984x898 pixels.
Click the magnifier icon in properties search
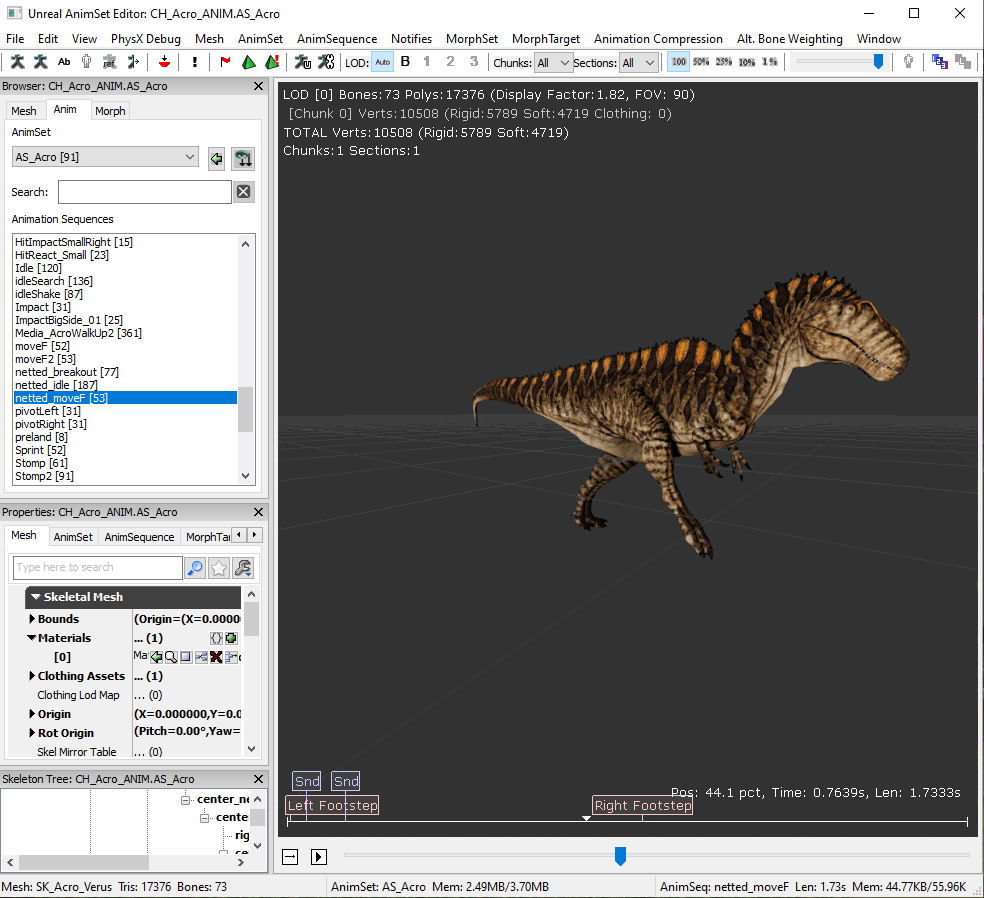(x=196, y=568)
